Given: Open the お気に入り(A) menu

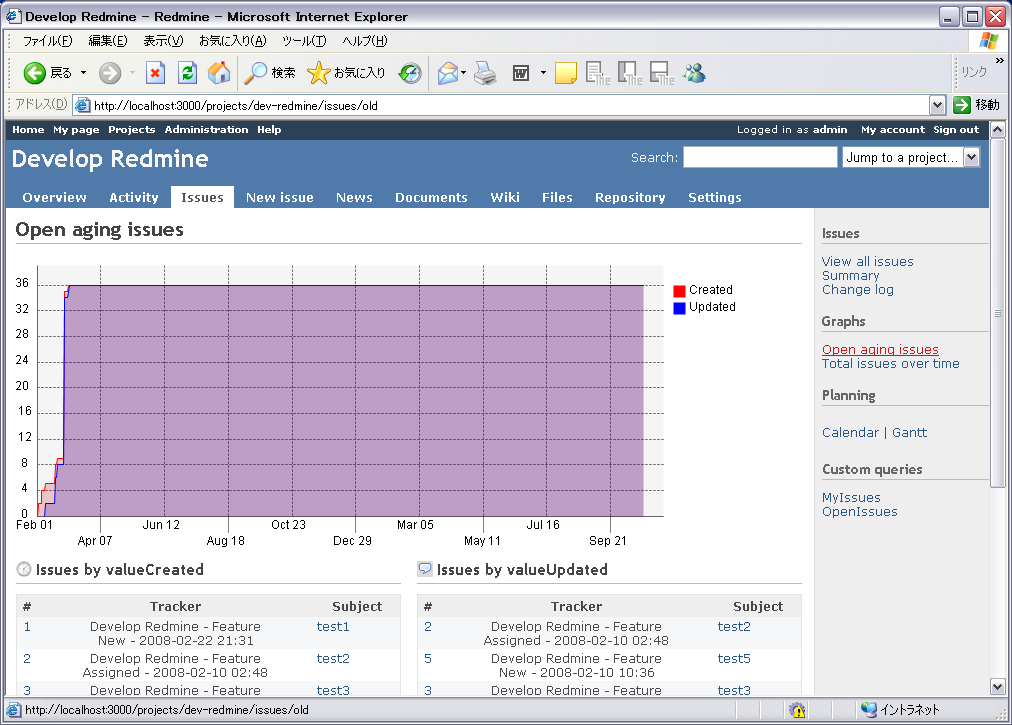Looking at the screenshot, I should coord(232,41).
